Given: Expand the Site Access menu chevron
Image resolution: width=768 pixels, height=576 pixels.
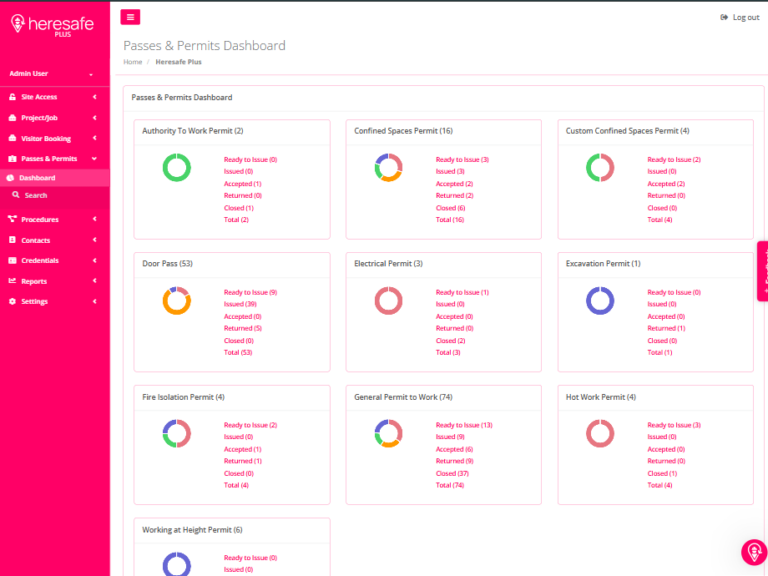Looking at the screenshot, I should click(95, 97).
